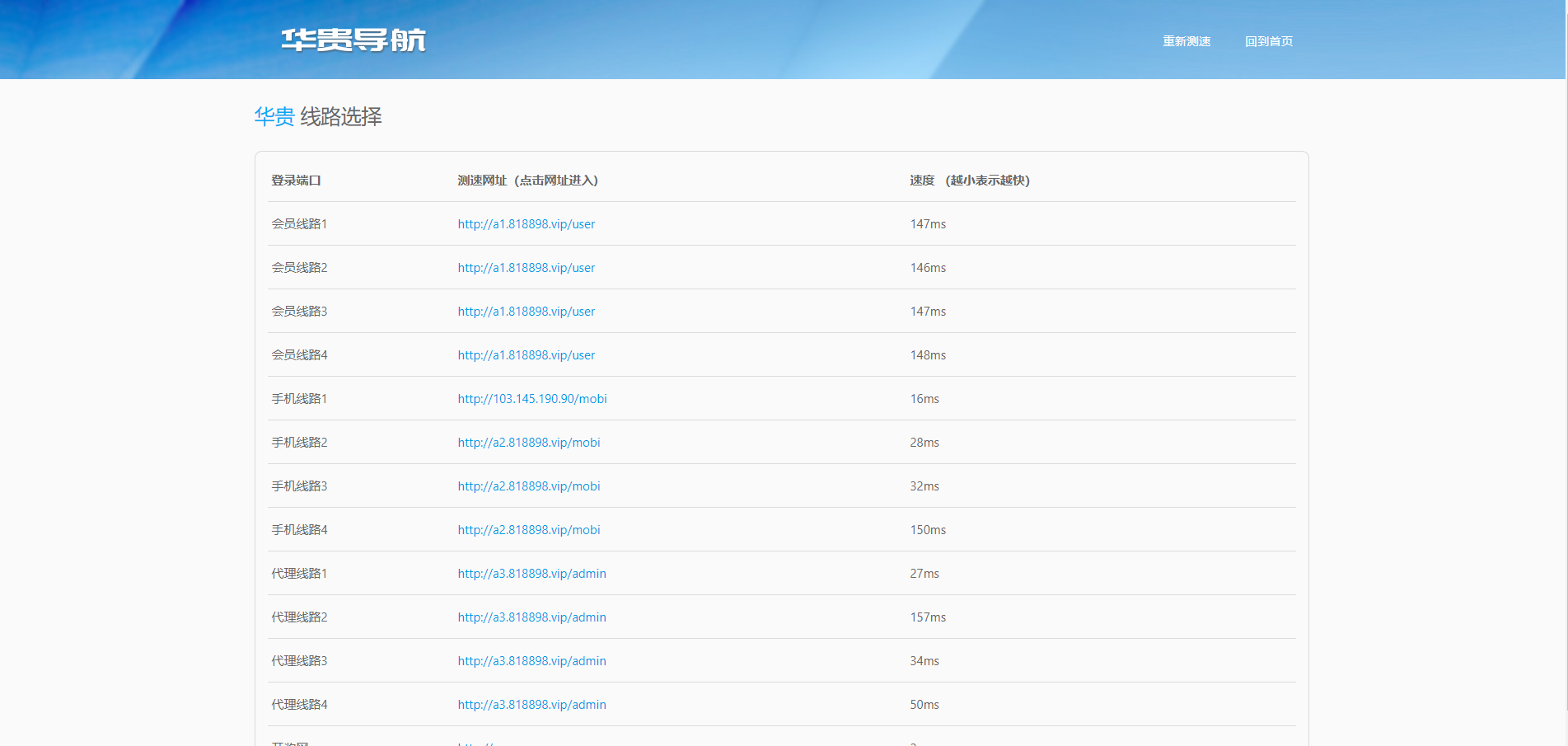Open the 会员线路2 speed test URL
Image resolution: width=1568 pixels, height=746 pixels.
pos(526,267)
